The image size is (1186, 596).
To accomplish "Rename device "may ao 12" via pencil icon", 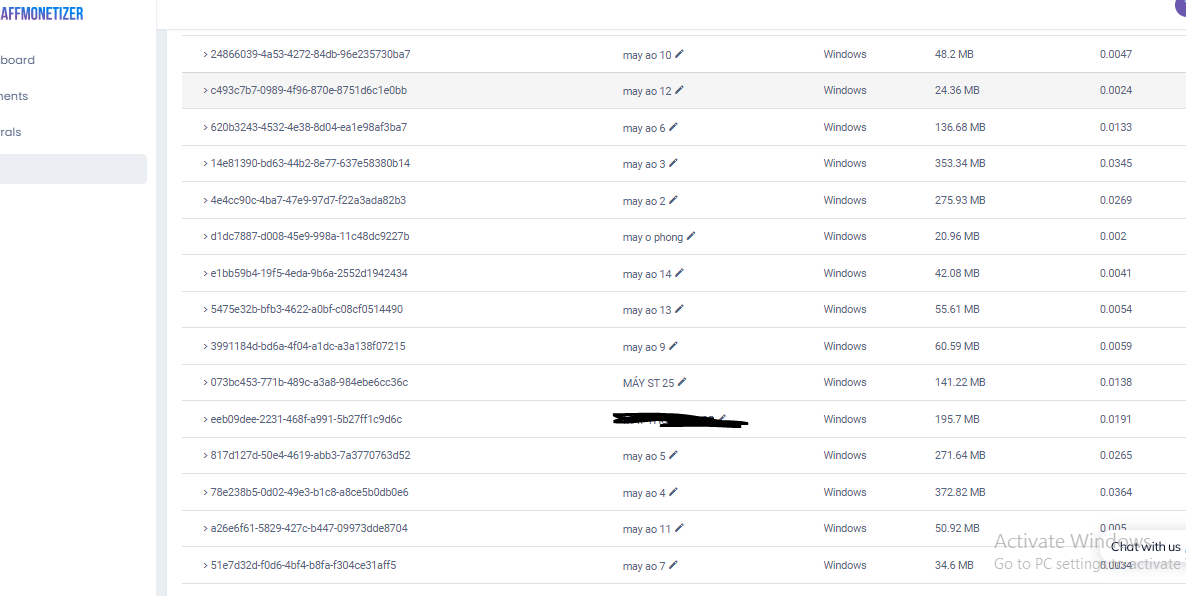I will [x=680, y=90].
